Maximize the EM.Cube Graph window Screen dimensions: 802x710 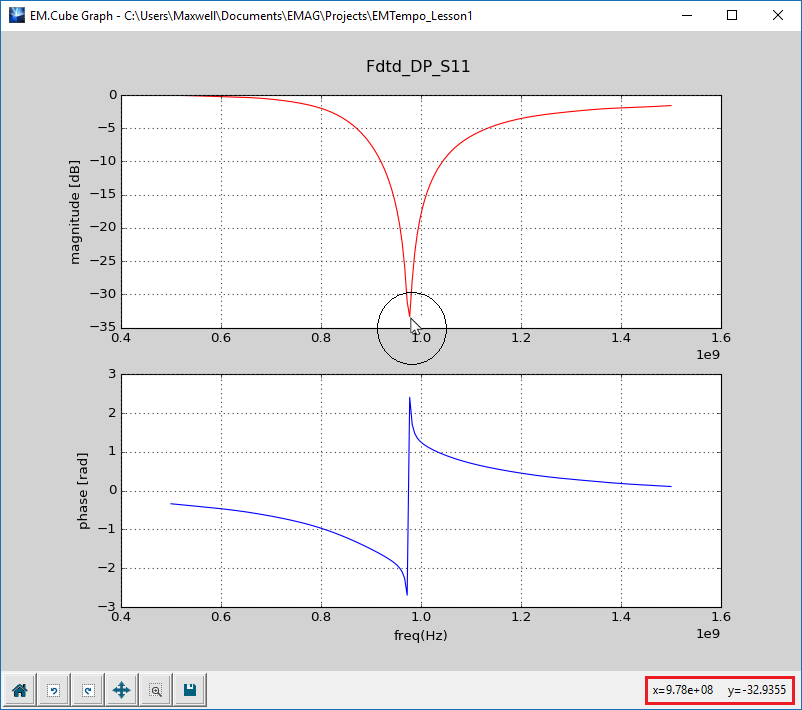(732, 15)
